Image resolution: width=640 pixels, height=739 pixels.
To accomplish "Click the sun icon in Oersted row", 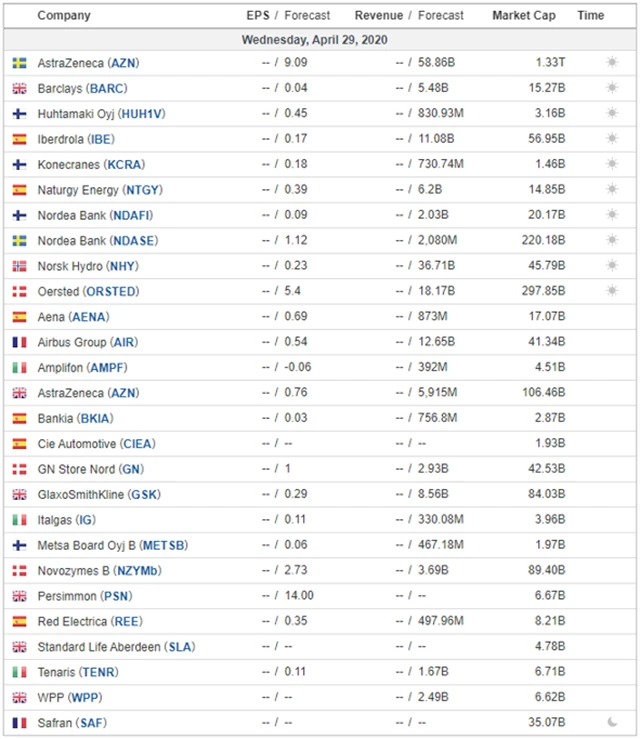I will tap(612, 291).
